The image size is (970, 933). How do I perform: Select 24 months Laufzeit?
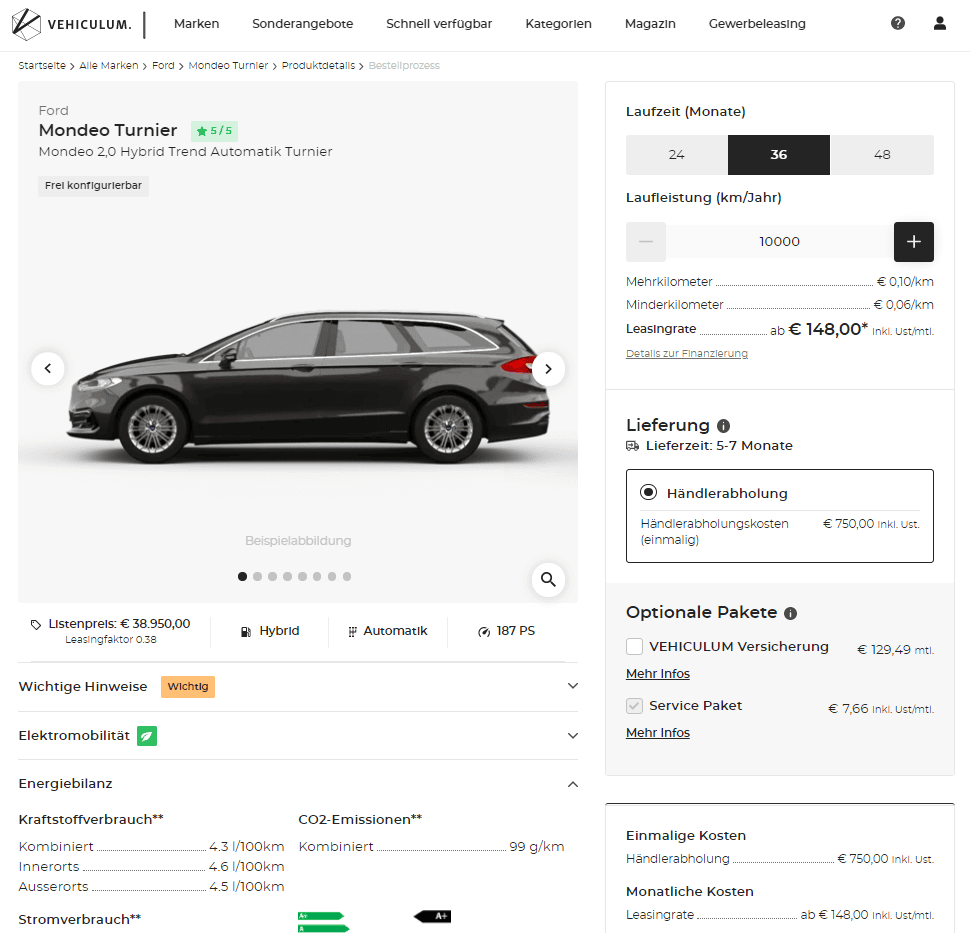(677, 155)
